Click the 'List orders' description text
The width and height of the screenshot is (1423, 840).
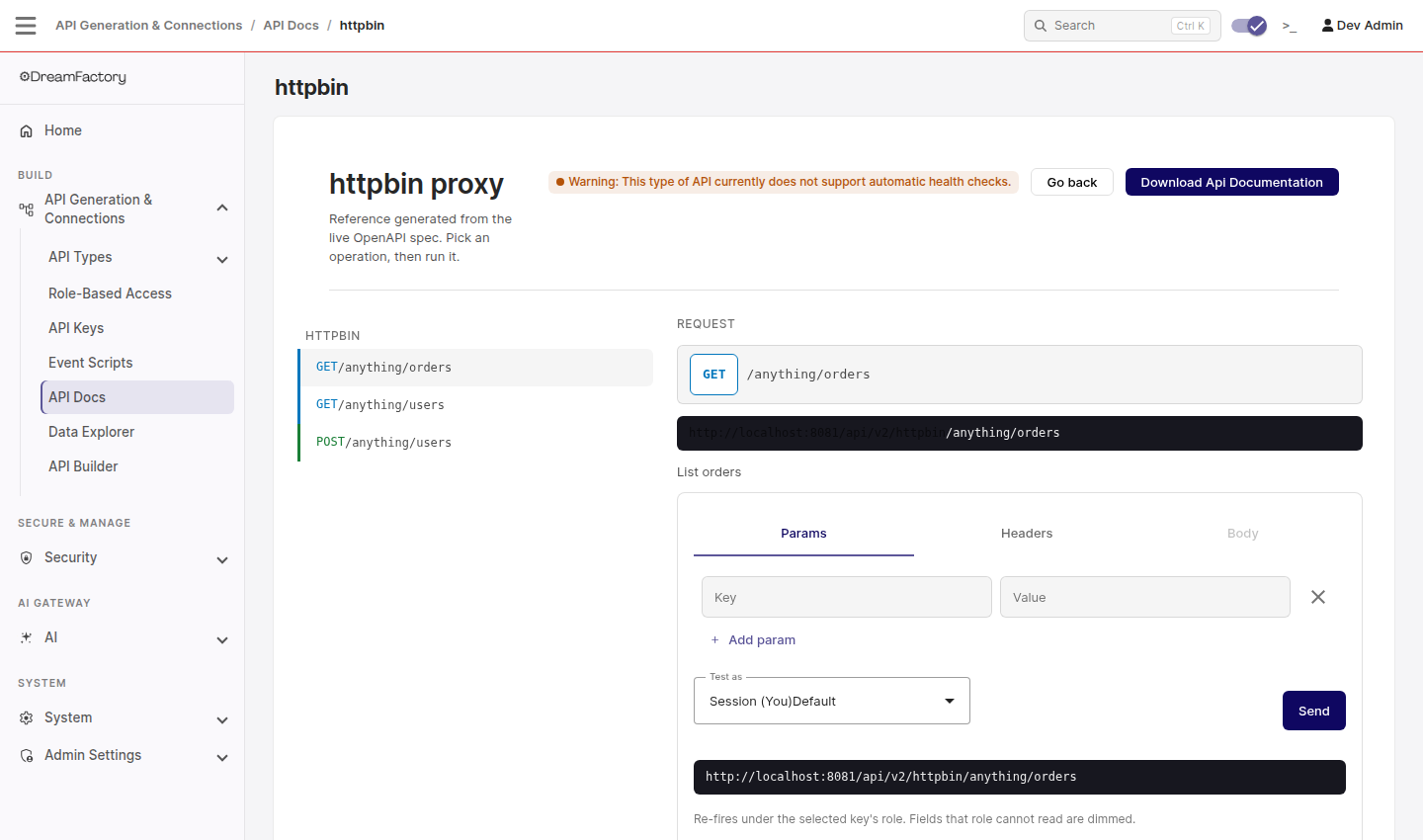pos(709,472)
